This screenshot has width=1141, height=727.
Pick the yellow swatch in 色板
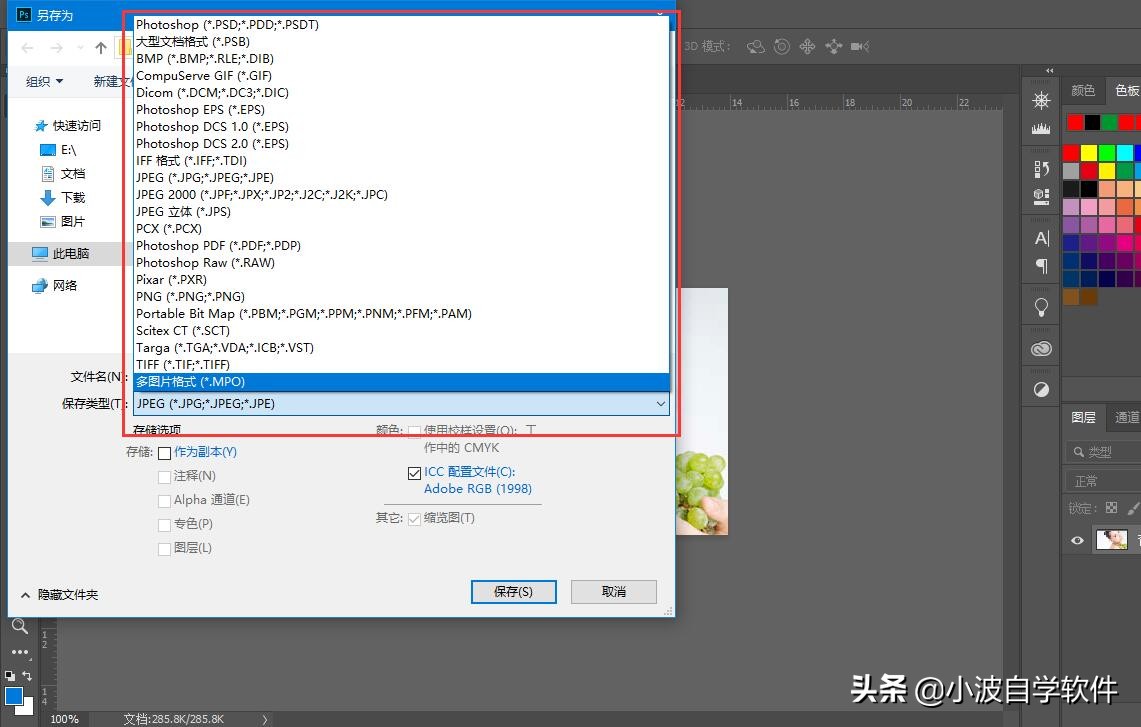tap(1089, 153)
